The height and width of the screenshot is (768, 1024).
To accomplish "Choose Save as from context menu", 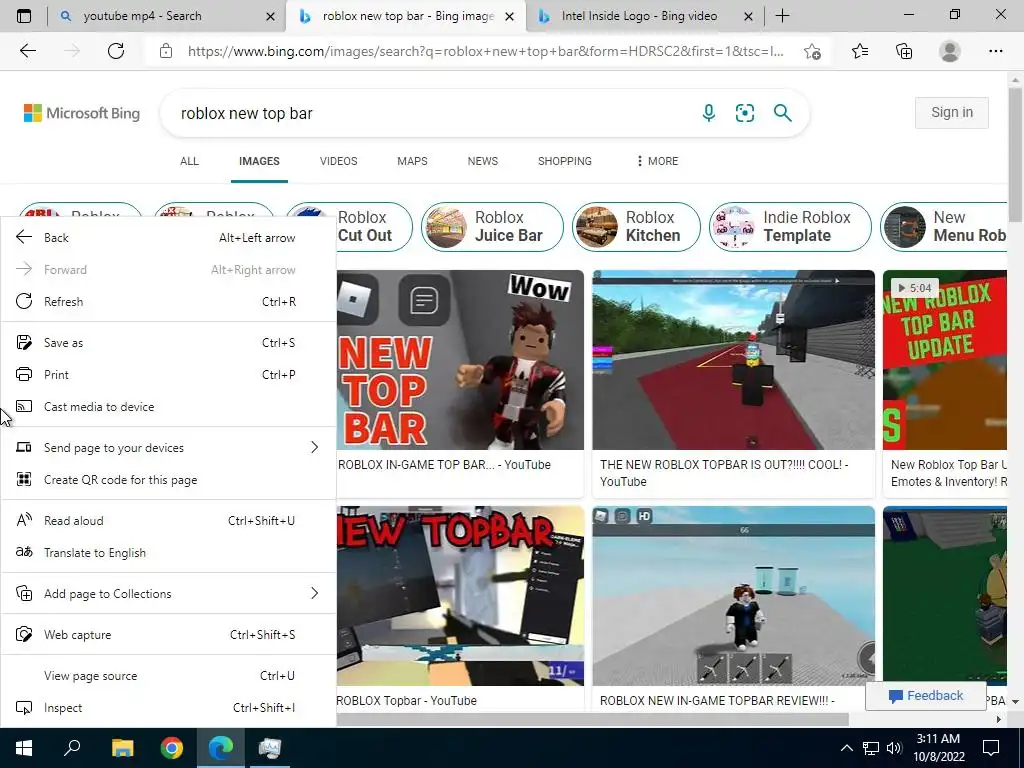I will tap(168, 342).
